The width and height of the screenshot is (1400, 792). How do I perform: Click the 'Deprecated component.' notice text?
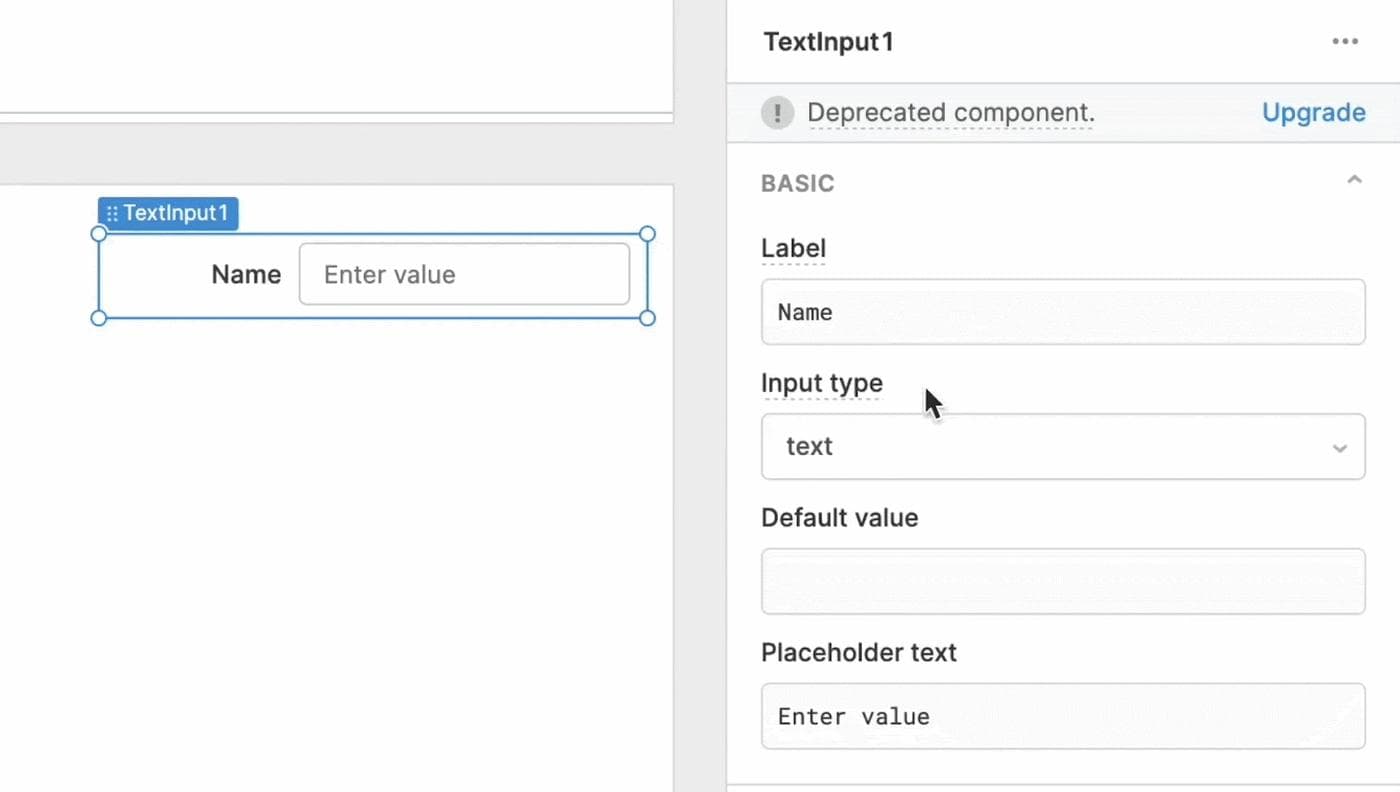[x=950, y=113]
